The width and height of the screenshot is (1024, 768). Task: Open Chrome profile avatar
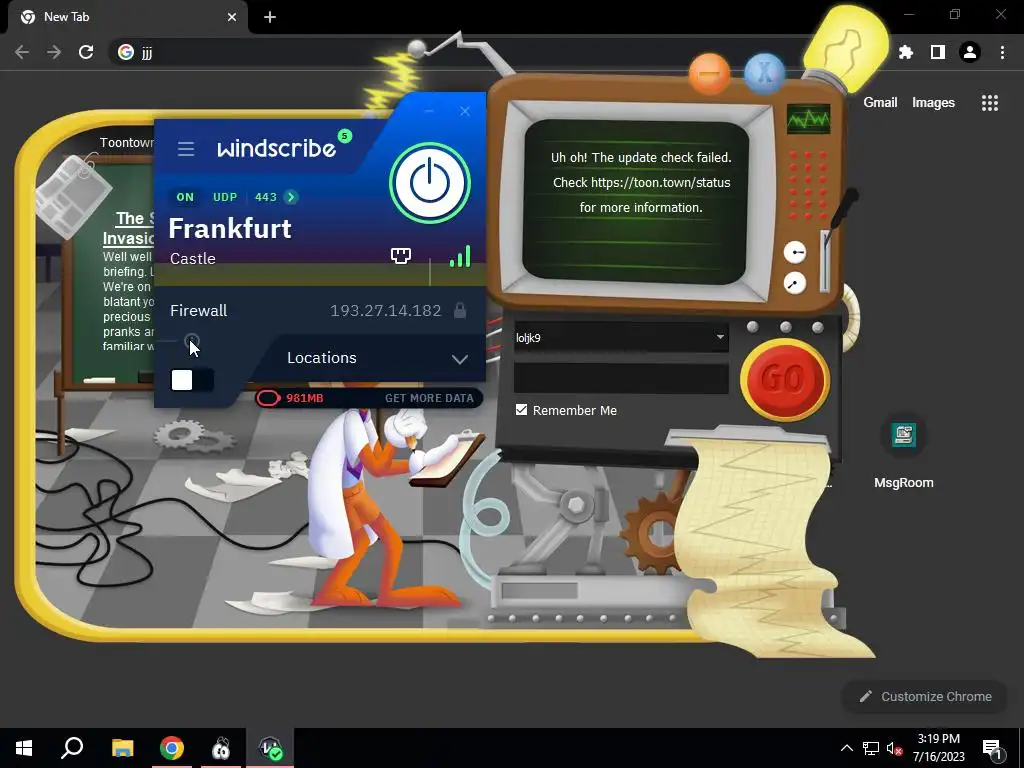pos(970,52)
